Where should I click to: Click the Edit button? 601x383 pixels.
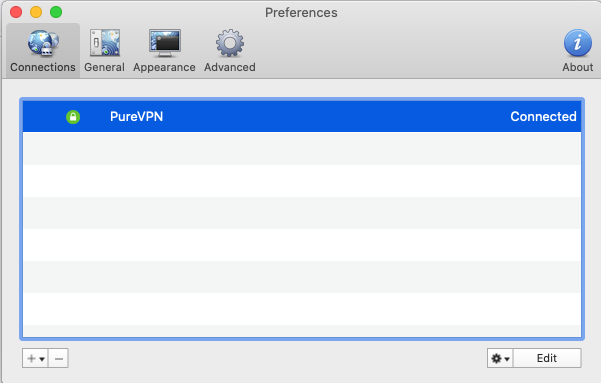click(x=547, y=358)
